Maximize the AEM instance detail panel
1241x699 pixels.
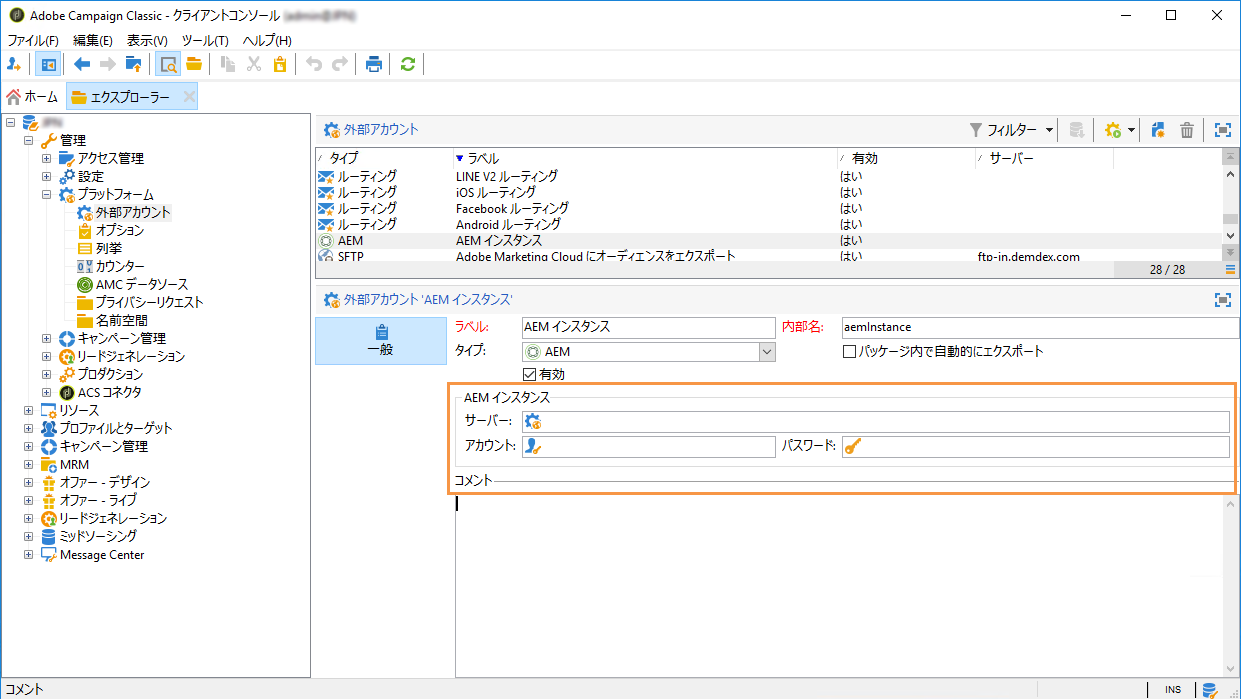click(x=1222, y=299)
